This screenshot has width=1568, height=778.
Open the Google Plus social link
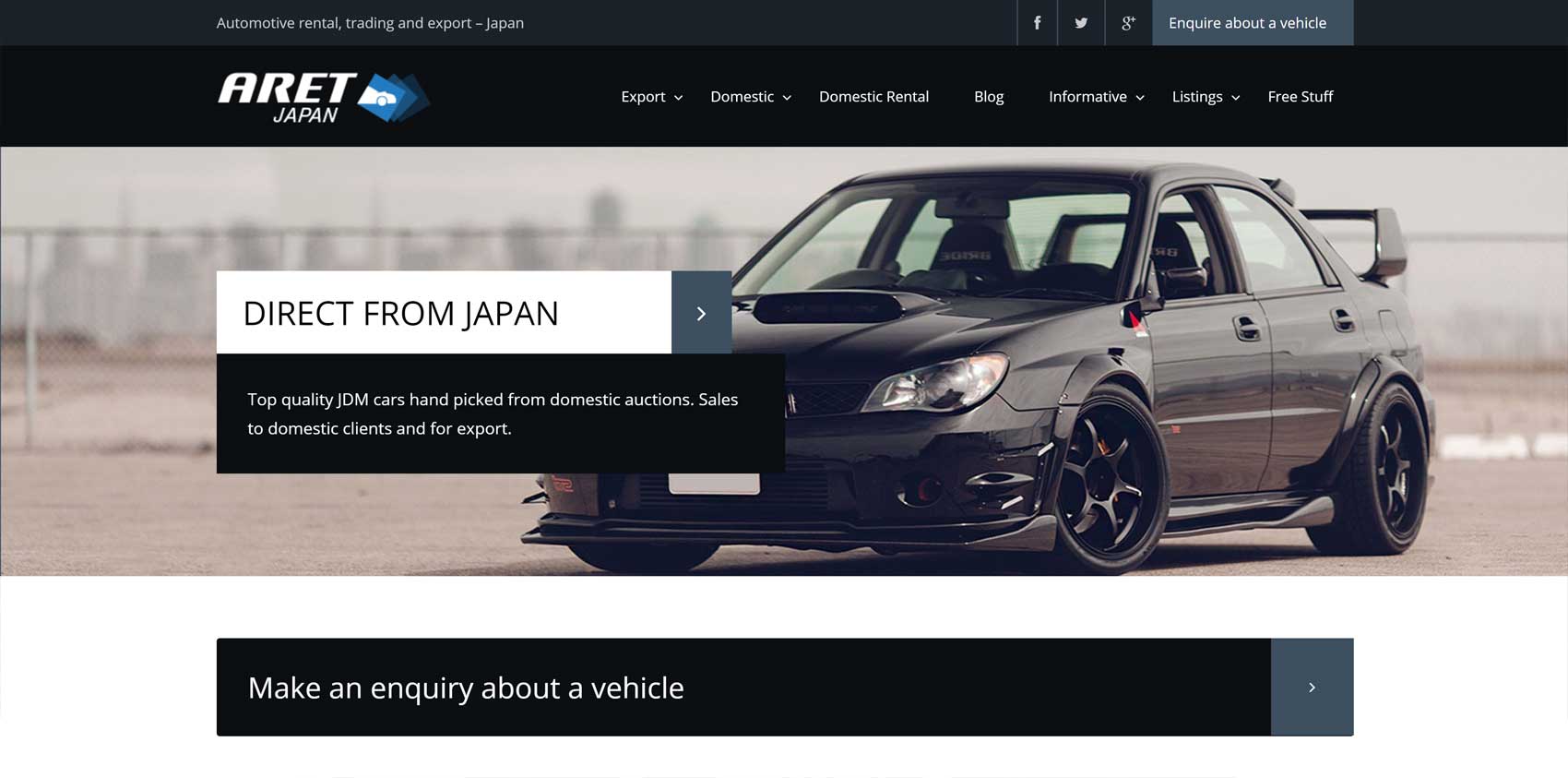(1128, 23)
